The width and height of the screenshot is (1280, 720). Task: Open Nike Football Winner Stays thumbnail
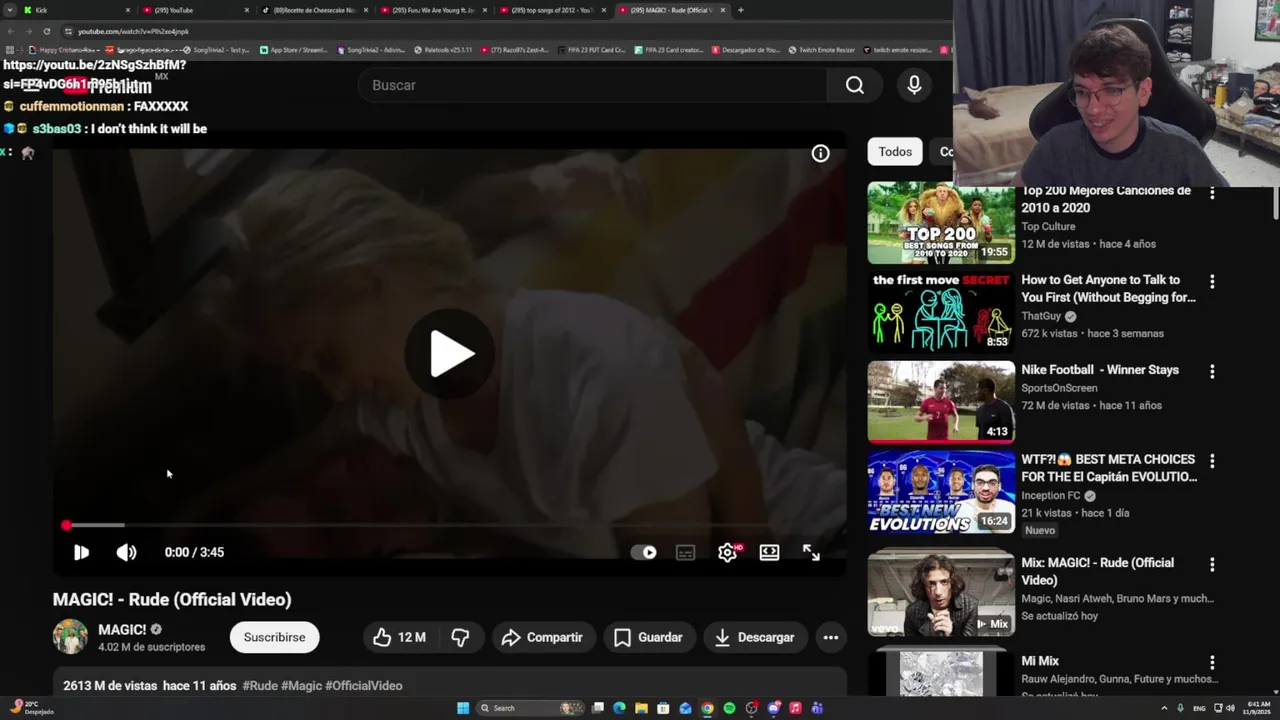point(941,401)
